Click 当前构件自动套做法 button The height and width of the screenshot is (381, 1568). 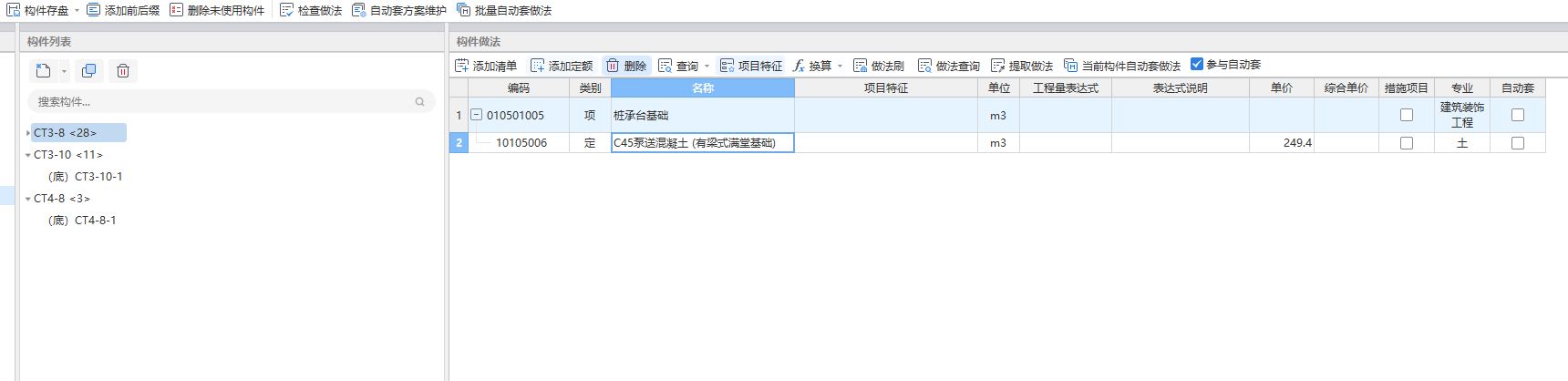tap(1122, 66)
